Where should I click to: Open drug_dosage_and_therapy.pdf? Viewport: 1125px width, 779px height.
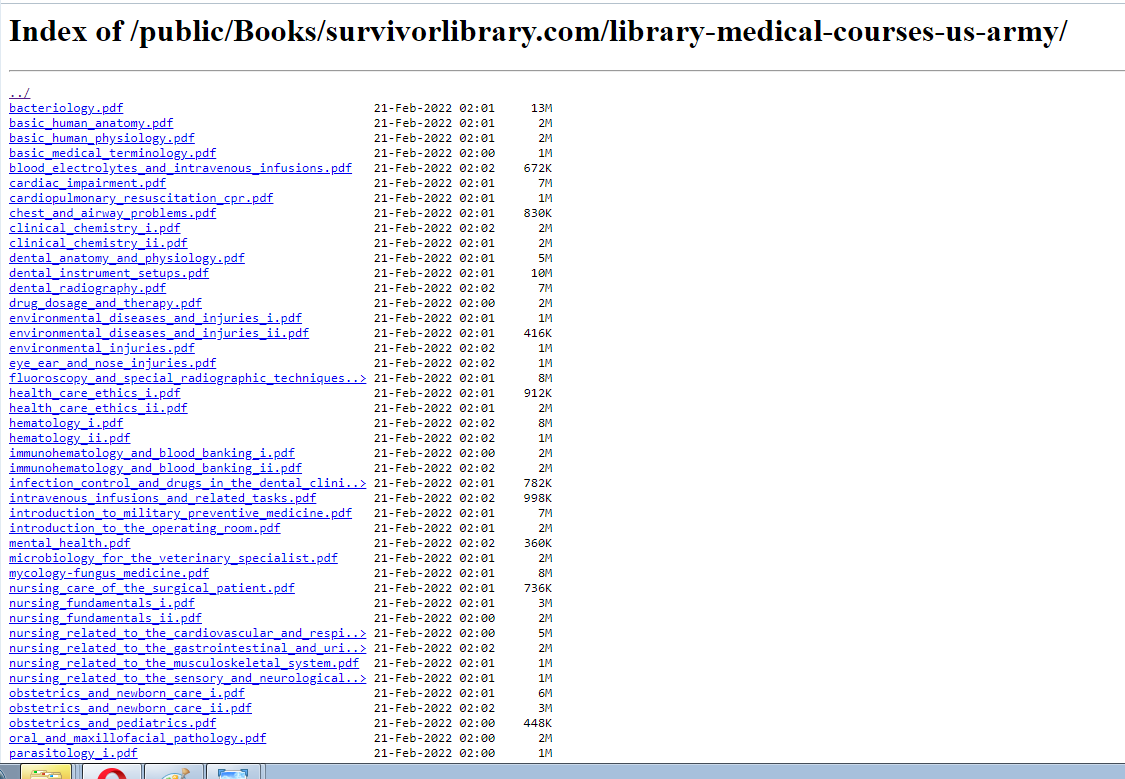(105, 304)
